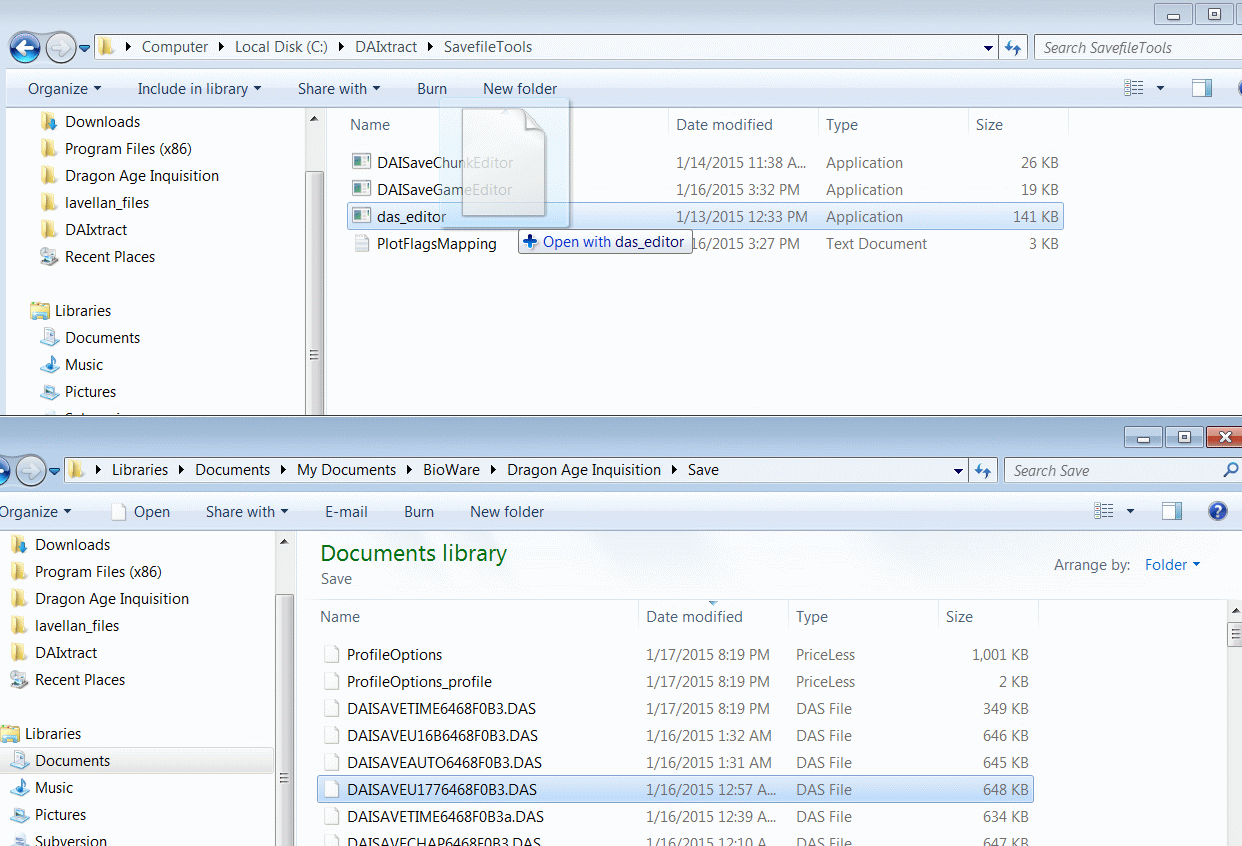Open Pictures library in top window sidebar

90,391
